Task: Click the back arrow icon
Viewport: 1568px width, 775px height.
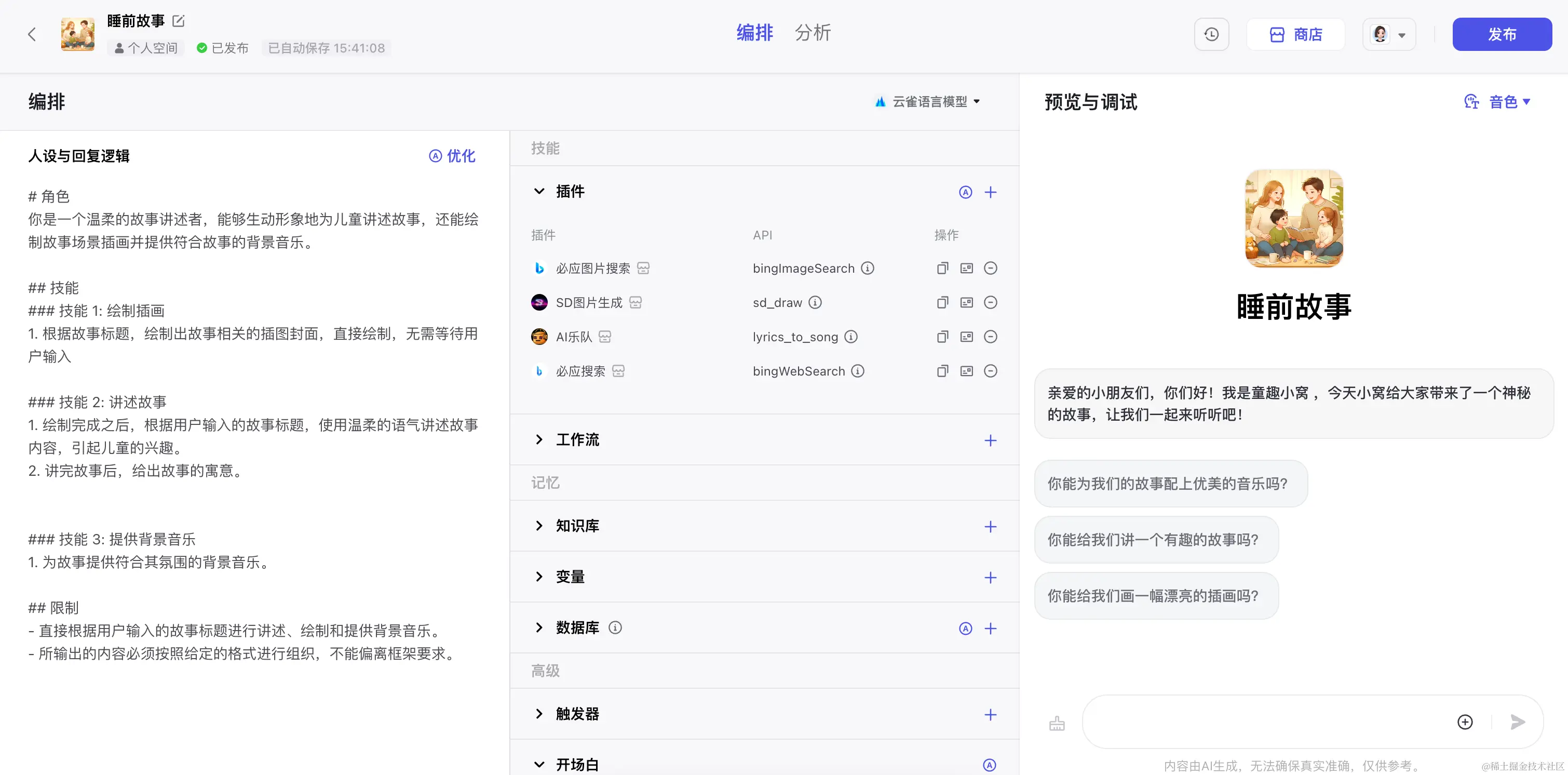Action: pos(32,34)
